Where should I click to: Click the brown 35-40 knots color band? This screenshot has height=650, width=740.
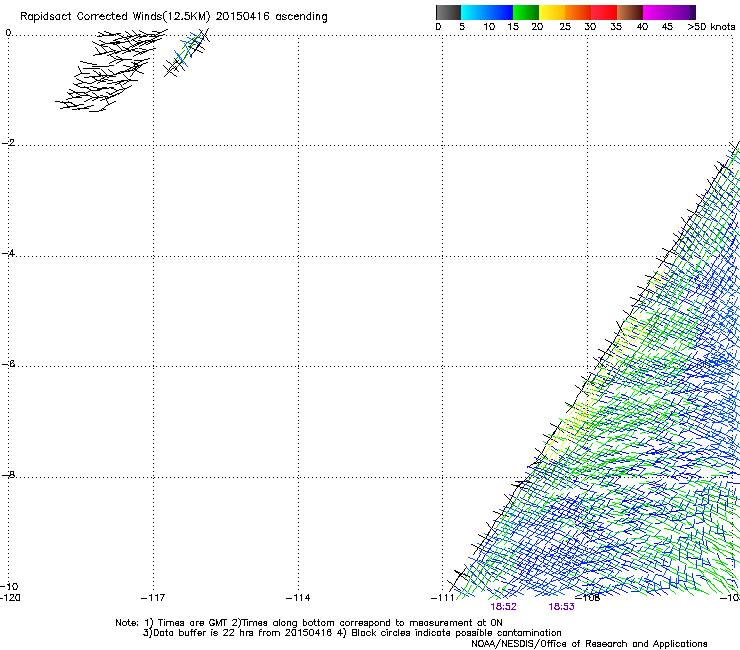630,12
